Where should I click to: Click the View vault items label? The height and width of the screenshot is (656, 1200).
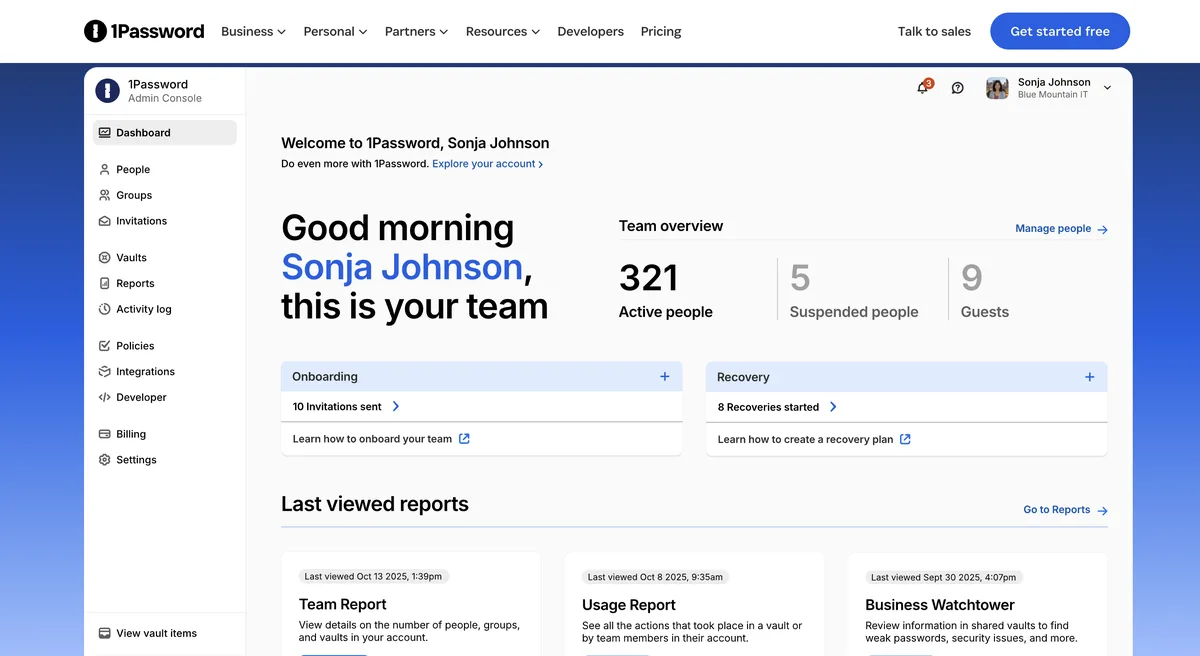(157, 633)
